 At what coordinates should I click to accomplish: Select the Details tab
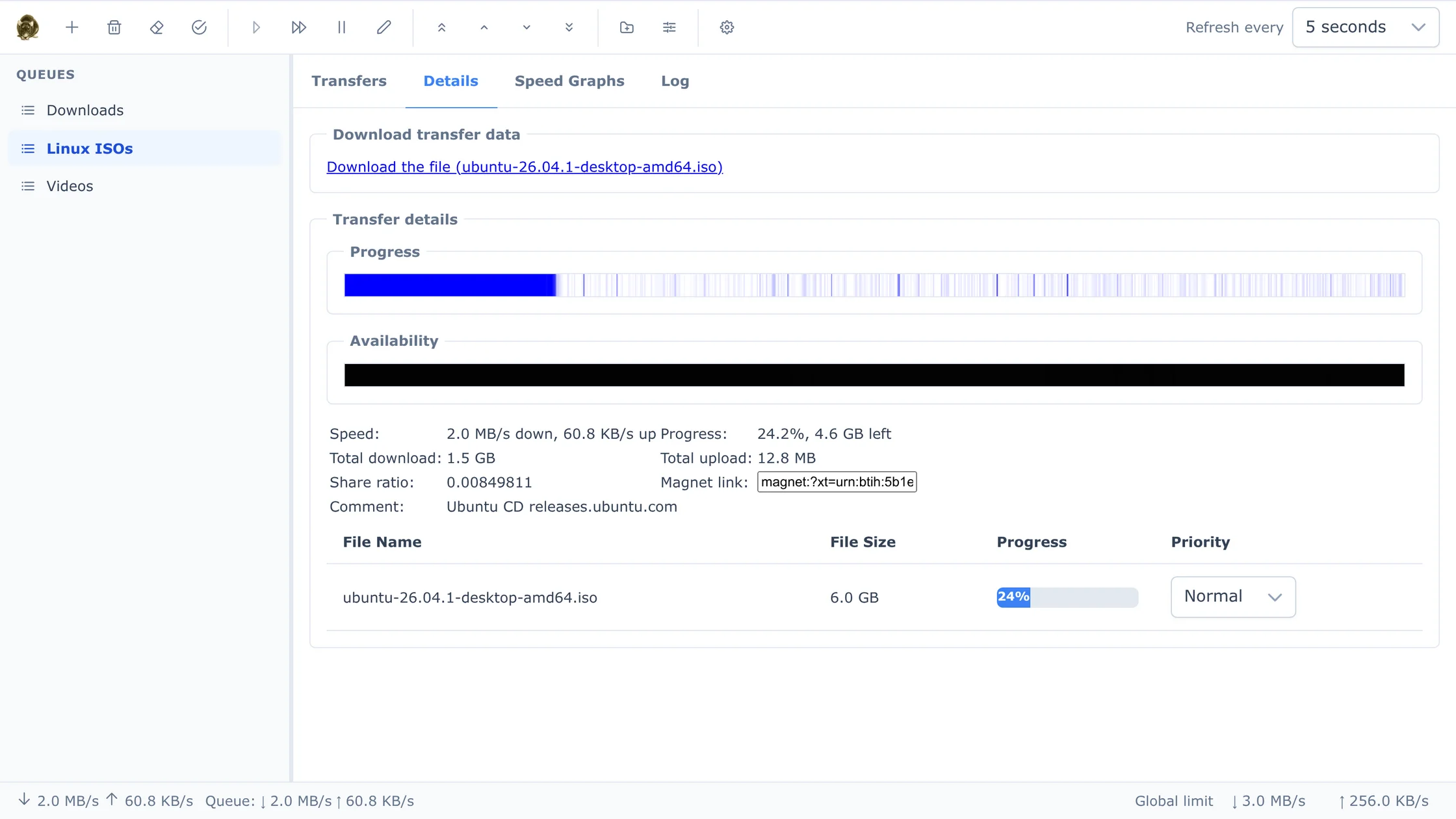450,81
